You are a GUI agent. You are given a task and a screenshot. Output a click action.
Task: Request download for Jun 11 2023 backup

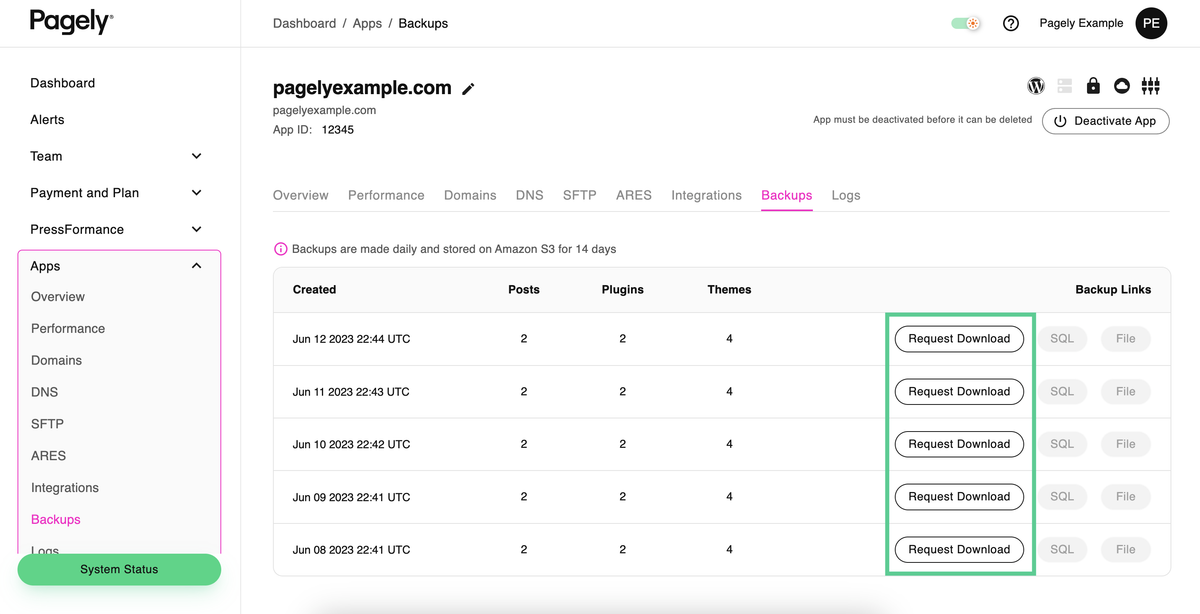pos(959,391)
